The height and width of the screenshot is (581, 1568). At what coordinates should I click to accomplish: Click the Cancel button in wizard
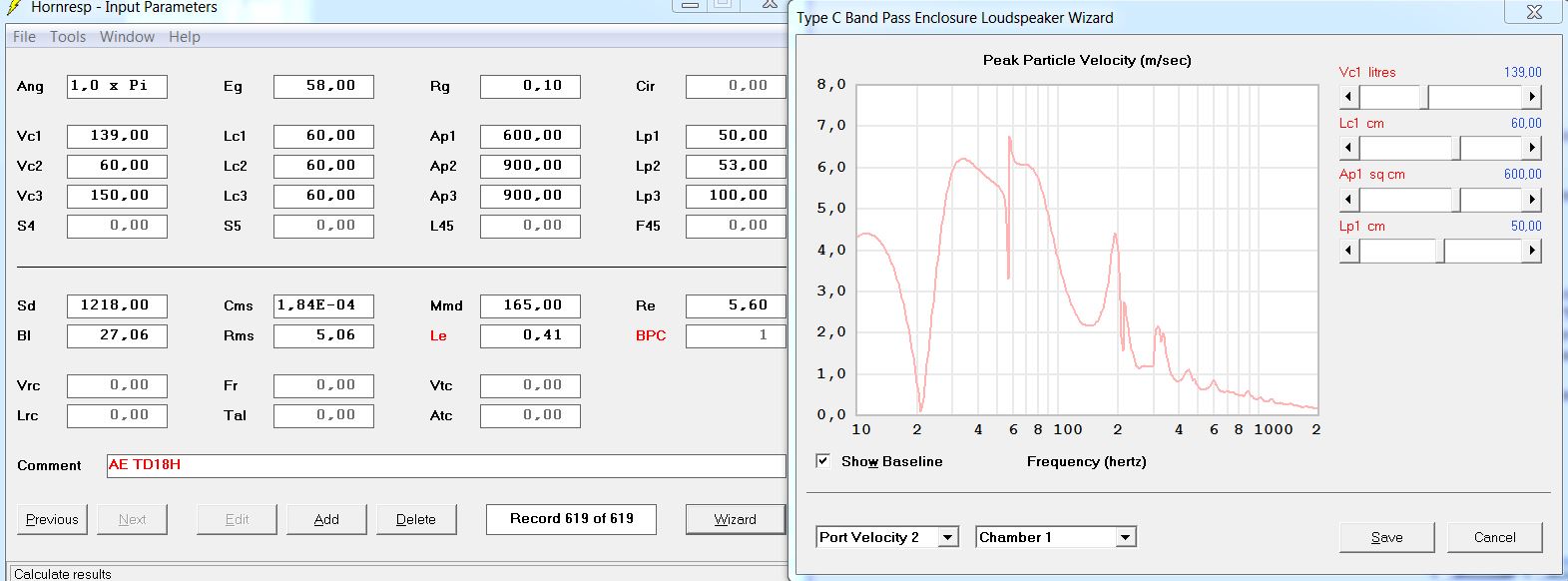point(1494,537)
